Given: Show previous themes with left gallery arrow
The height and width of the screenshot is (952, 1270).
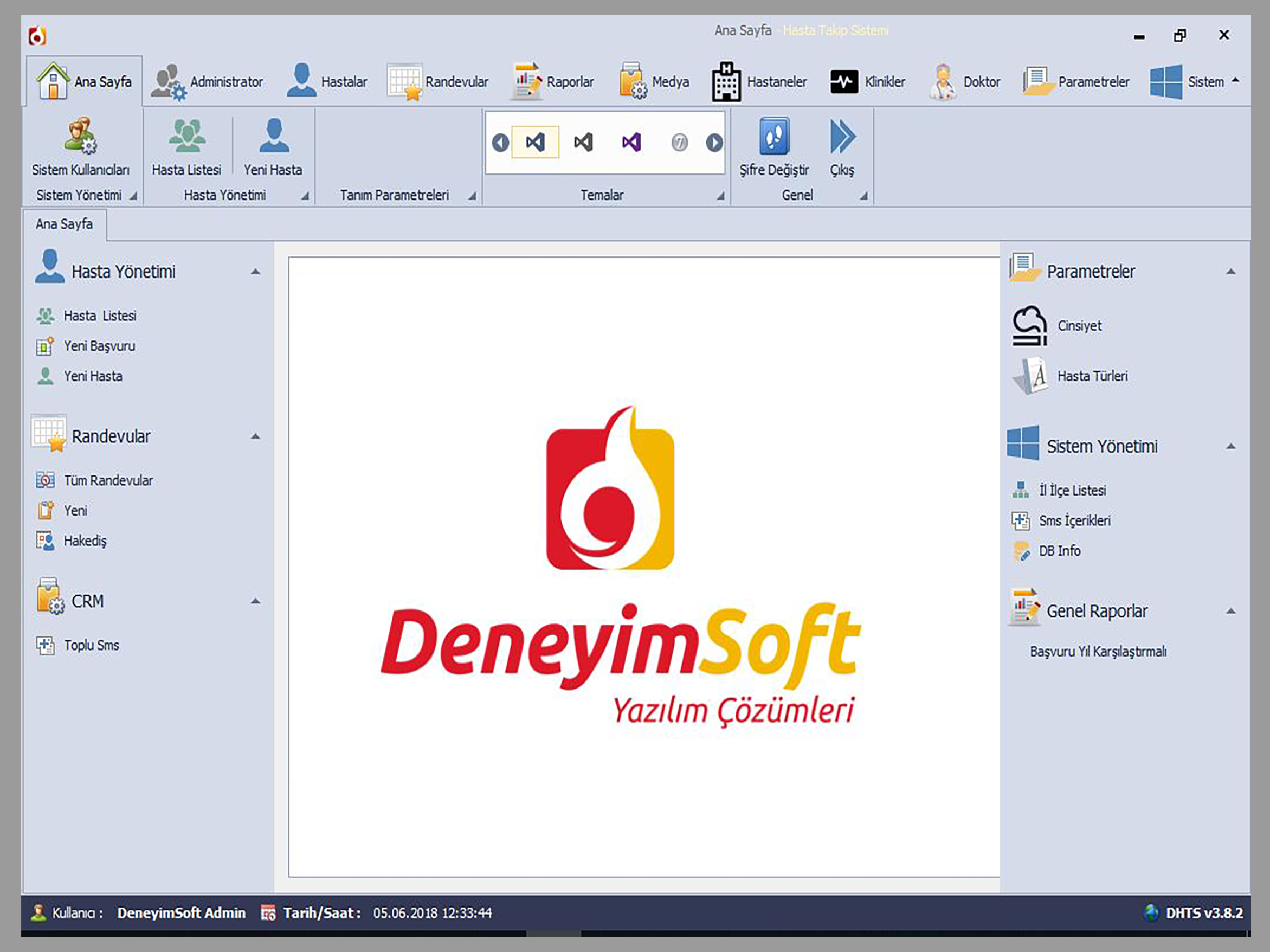Looking at the screenshot, I should click(500, 143).
